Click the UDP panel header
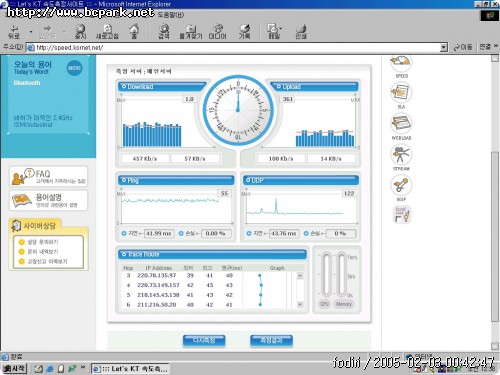 [301, 180]
